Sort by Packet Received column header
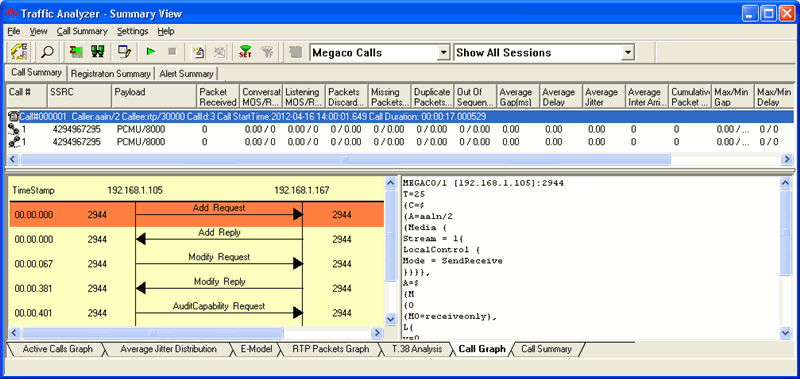The image size is (800, 379). 218,97
